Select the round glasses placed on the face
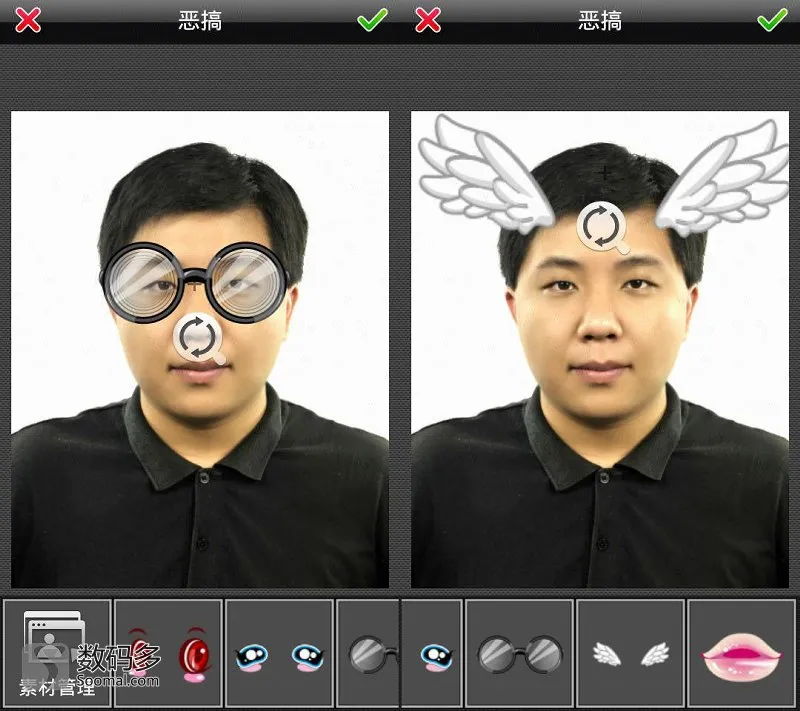The image size is (800, 711). (x=194, y=282)
